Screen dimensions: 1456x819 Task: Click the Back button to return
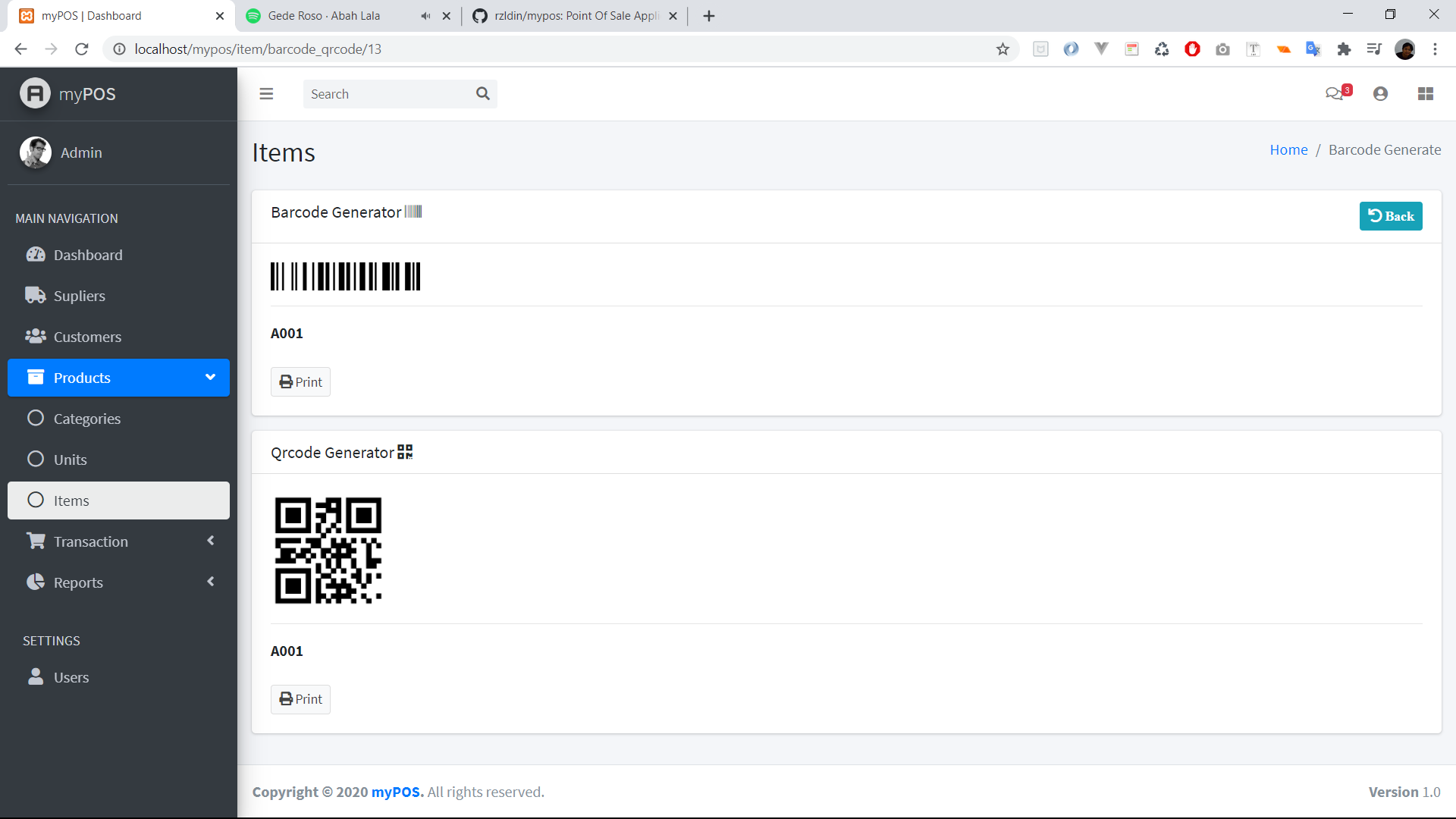[x=1391, y=215]
